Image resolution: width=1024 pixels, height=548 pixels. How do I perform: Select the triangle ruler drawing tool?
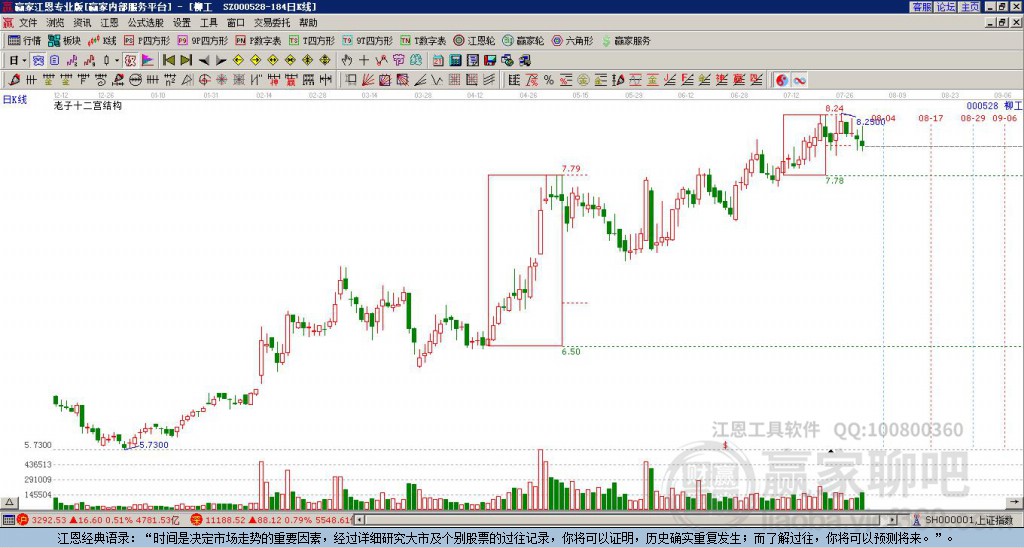(x=187, y=80)
